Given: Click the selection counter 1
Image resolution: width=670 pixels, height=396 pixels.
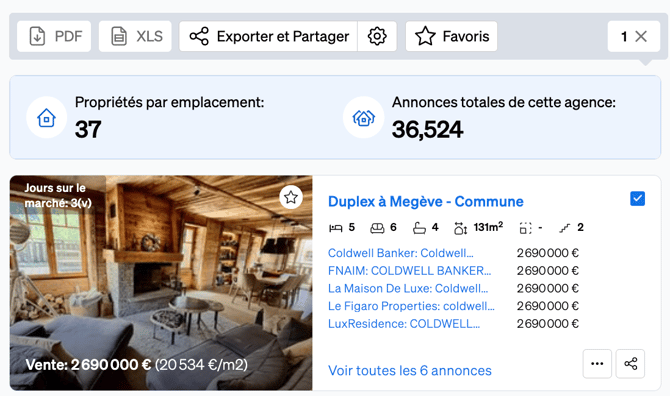Looking at the screenshot, I should [624, 36].
